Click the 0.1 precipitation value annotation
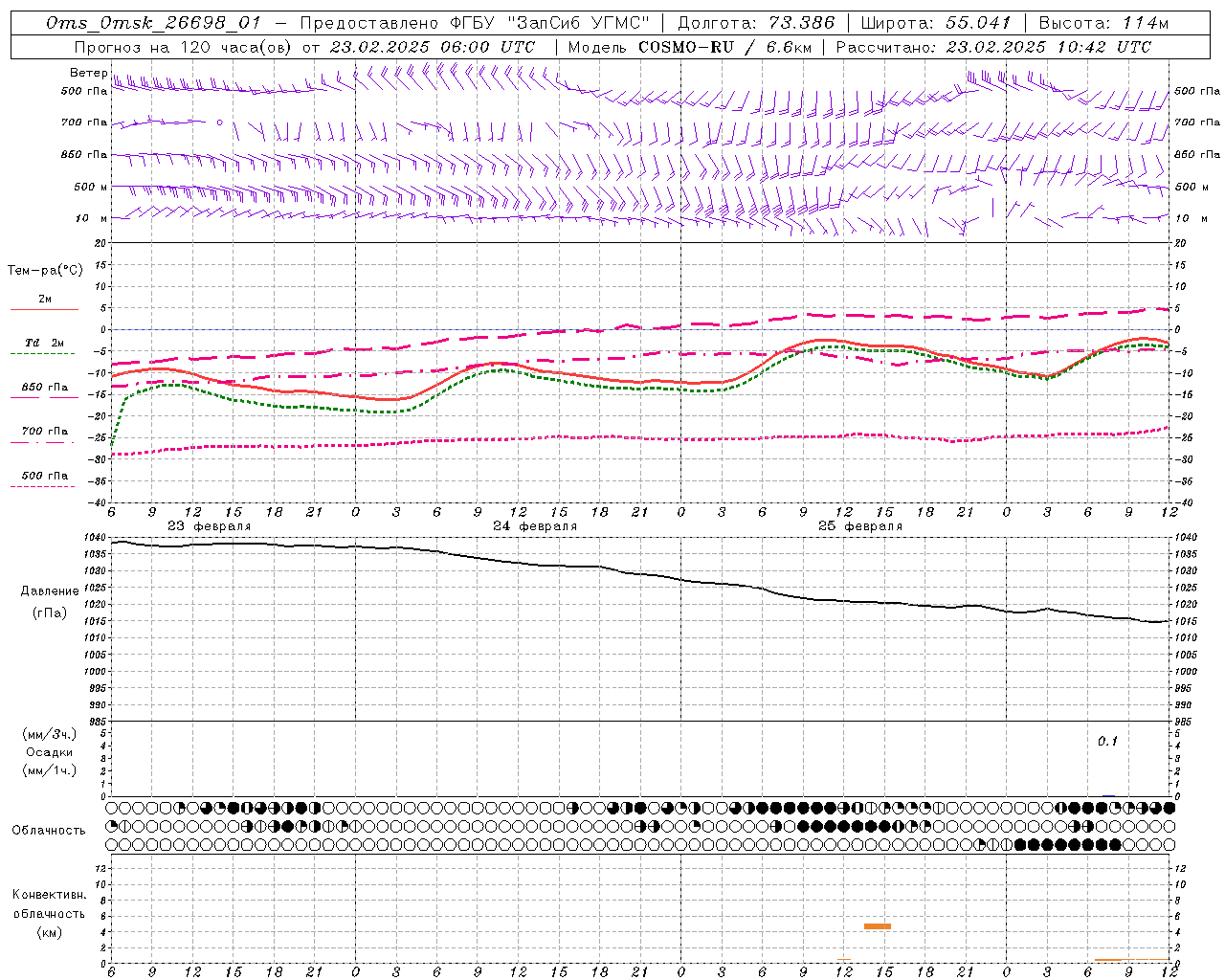Viewport: 1225px width, 980px height. click(x=1107, y=742)
